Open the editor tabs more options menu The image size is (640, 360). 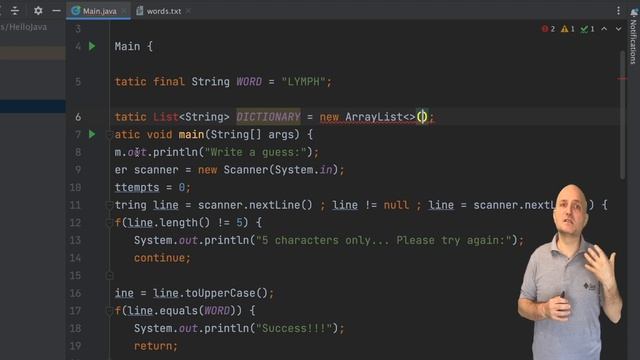pyautogui.click(x=618, y=11)
